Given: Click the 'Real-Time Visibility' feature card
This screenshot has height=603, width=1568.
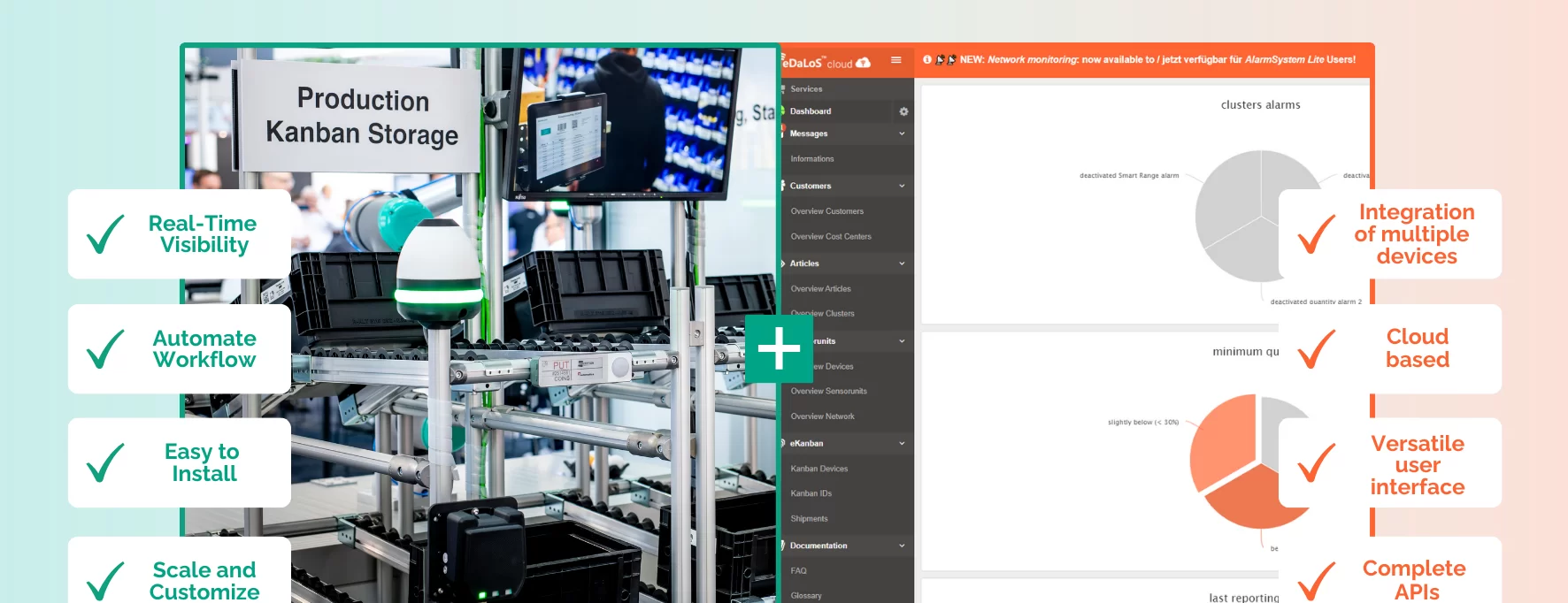Looking at the screenshot, I should (x=180, y=234).
